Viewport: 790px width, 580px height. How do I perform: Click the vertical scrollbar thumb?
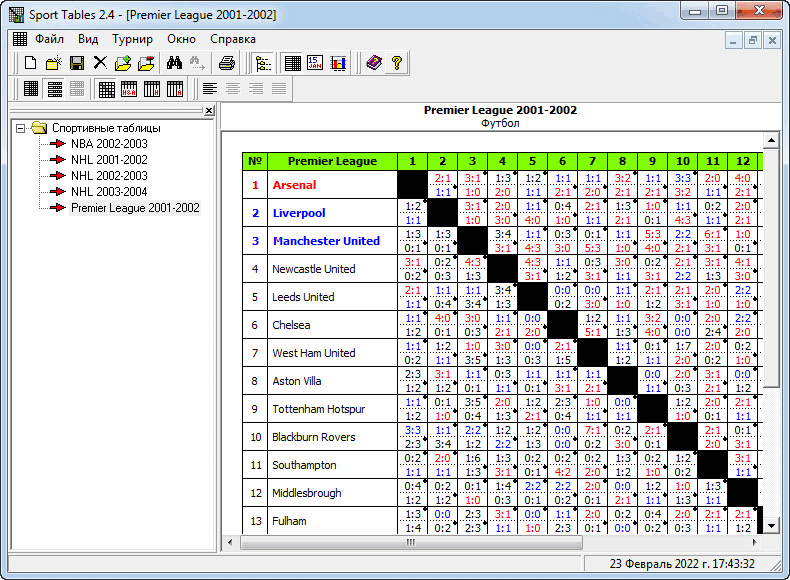[x=771, y=269]
